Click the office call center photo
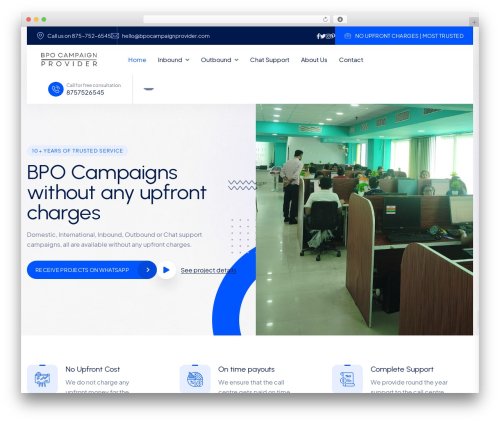 click(x=364, y=219)
